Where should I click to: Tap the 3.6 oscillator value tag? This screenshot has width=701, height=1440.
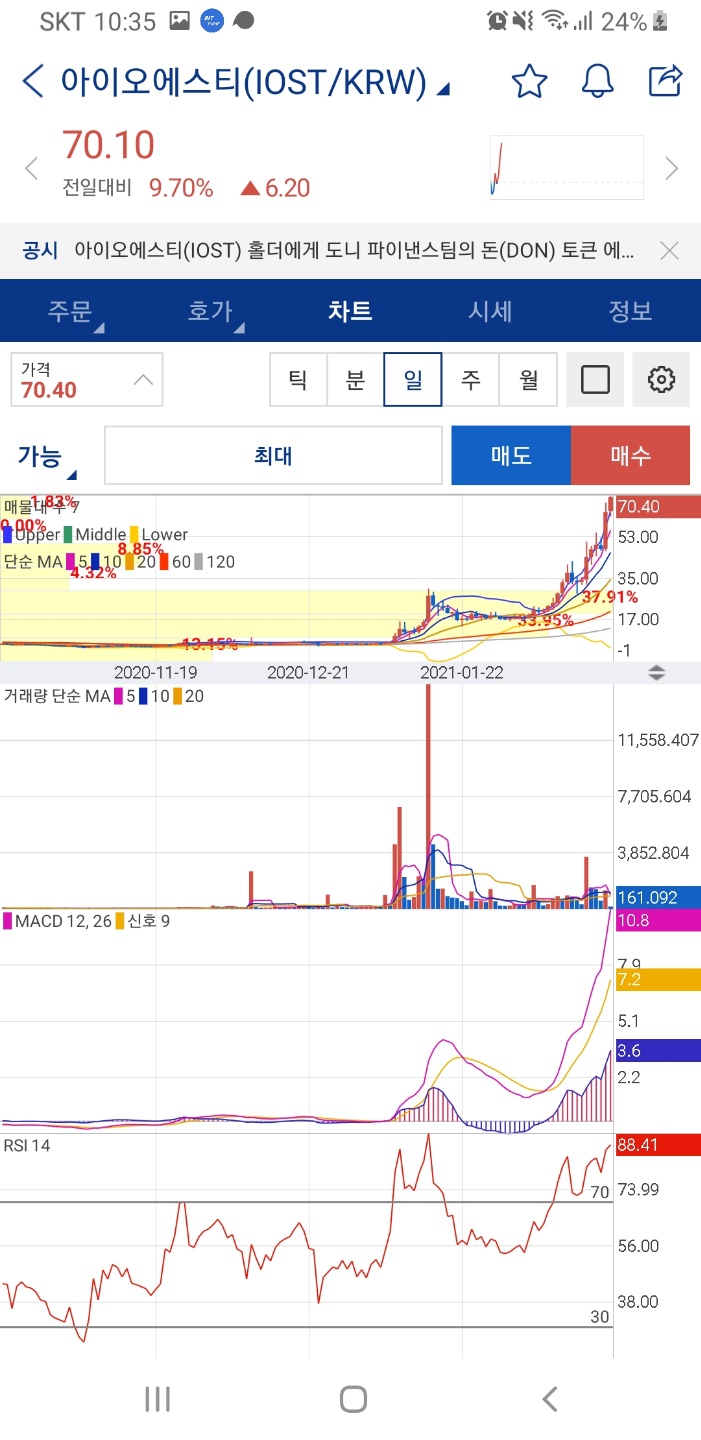click(x=657, y=1050)
